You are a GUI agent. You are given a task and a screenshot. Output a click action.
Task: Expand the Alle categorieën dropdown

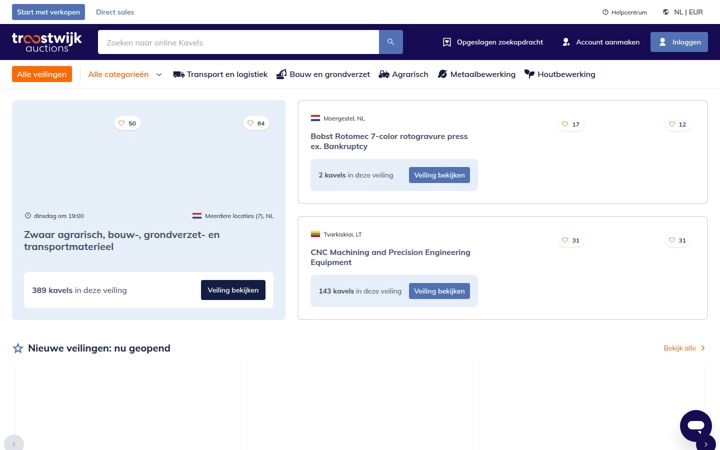pos(125,74)
